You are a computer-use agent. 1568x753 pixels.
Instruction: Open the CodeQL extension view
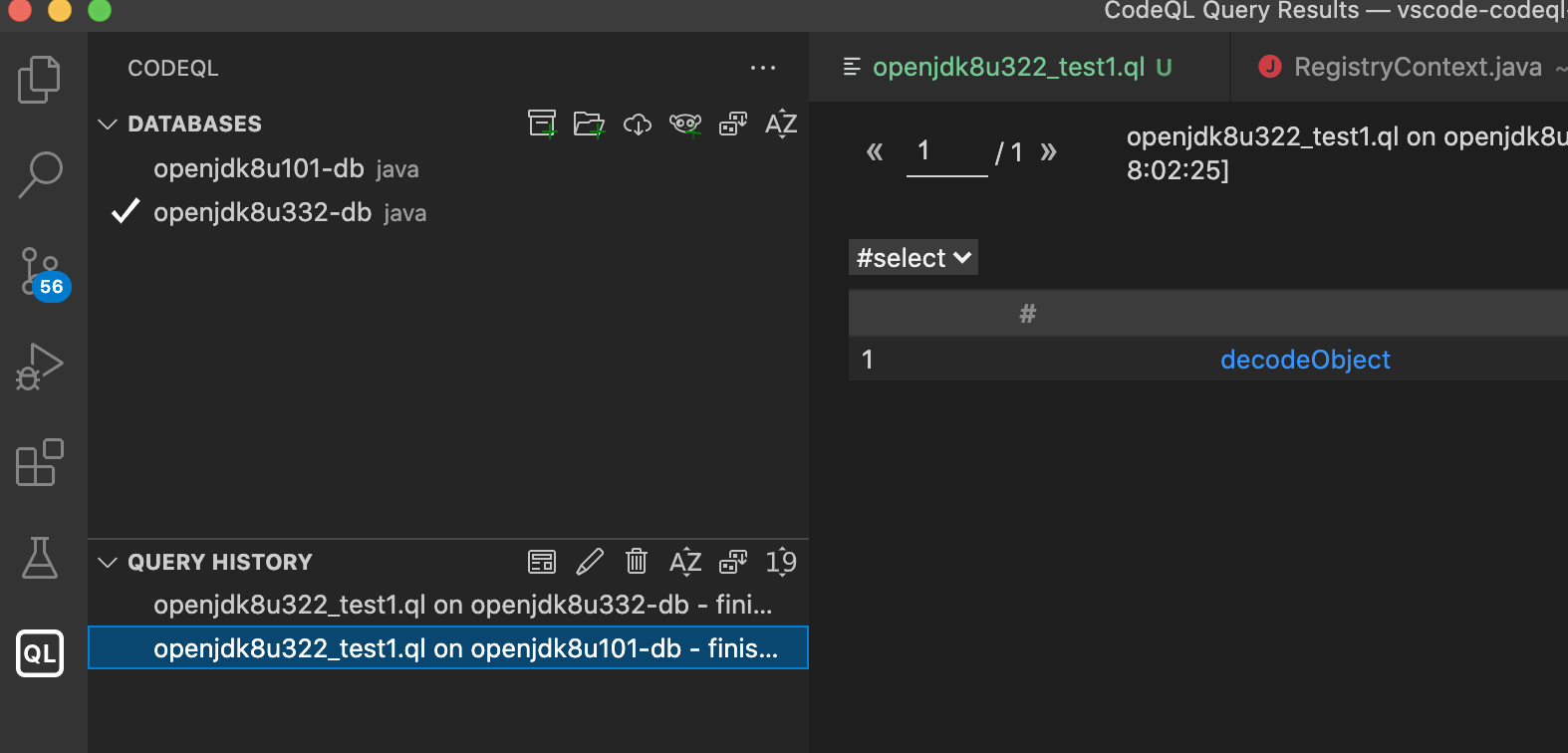(x=40, y=653)
